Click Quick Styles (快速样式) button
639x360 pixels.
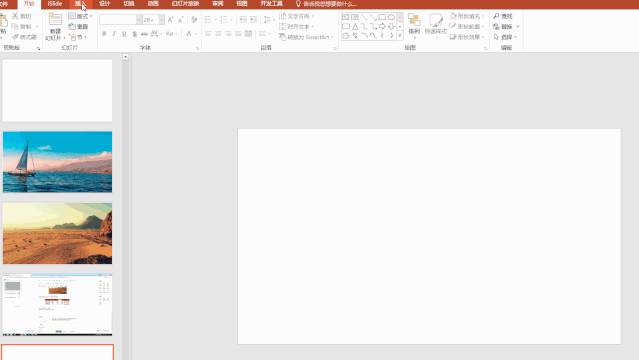(x=436, y=25)
